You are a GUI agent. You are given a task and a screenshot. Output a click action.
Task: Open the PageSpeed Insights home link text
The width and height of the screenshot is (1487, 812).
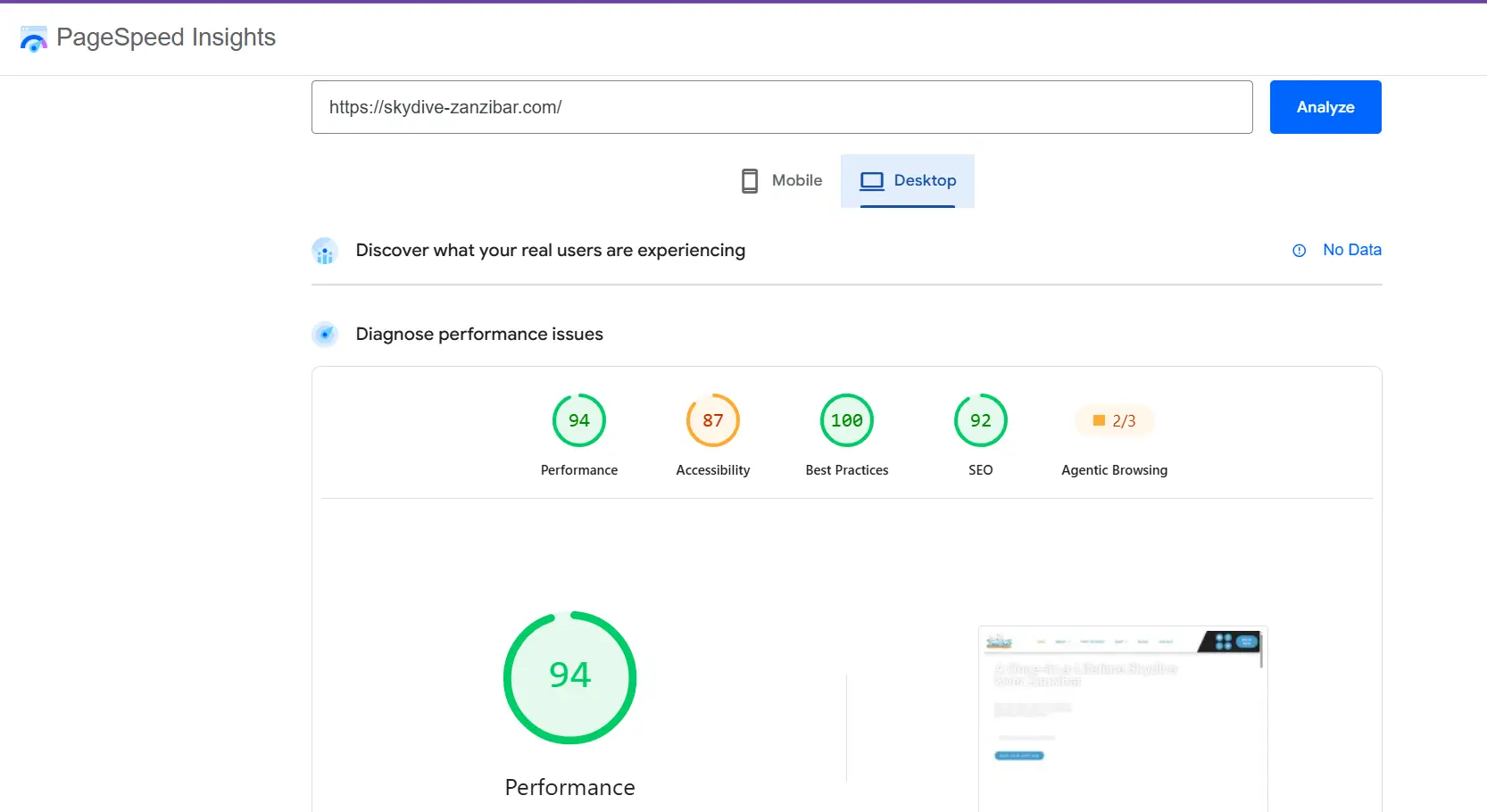166,37
